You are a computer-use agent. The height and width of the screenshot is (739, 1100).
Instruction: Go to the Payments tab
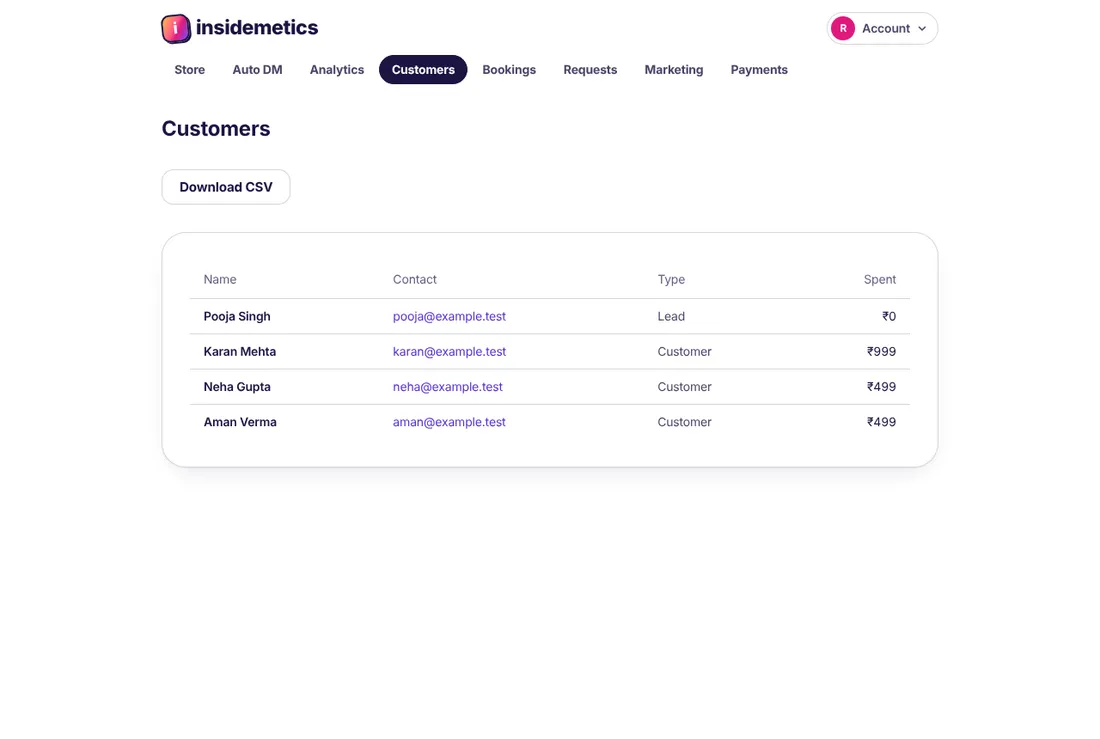point(759,69)
